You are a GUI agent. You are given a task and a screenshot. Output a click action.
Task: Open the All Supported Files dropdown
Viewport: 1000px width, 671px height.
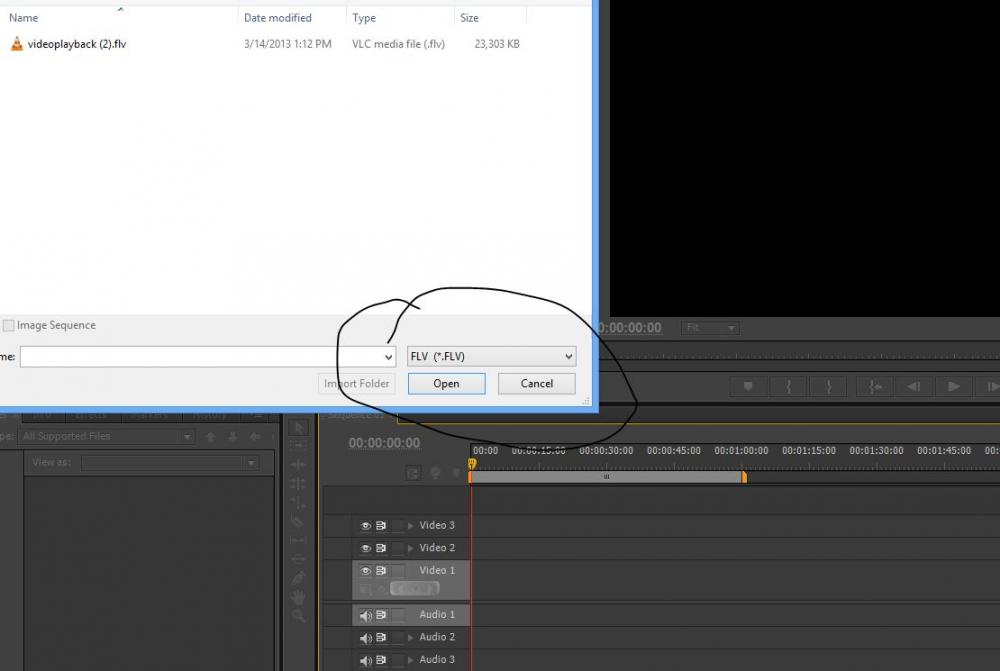106,436
